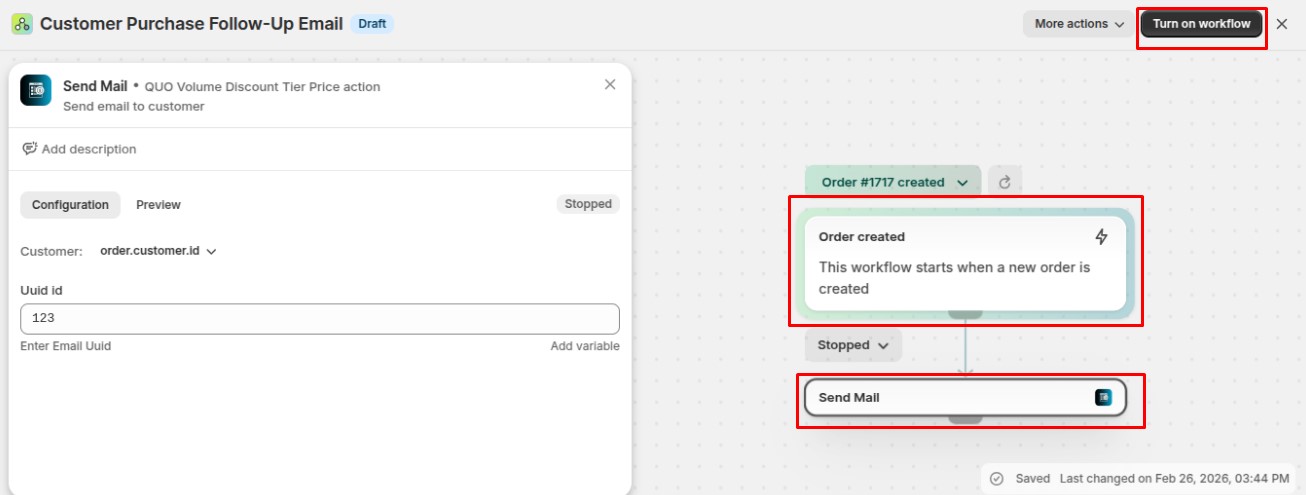Expand the order.customer.id dropdown

coord(159,251)
